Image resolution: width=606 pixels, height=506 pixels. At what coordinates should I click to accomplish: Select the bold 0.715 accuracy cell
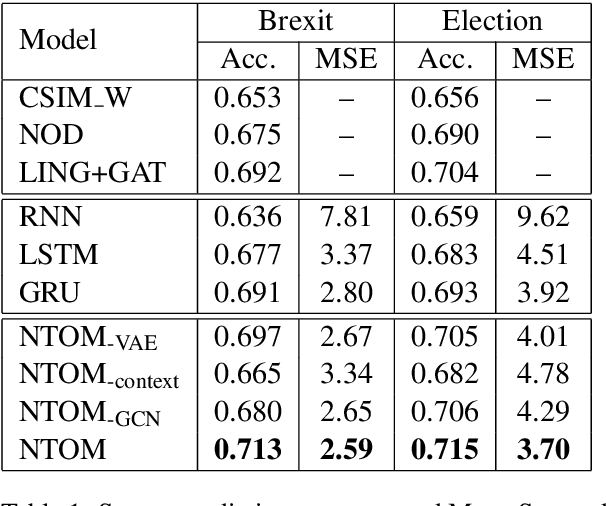(x=443, y=449)
